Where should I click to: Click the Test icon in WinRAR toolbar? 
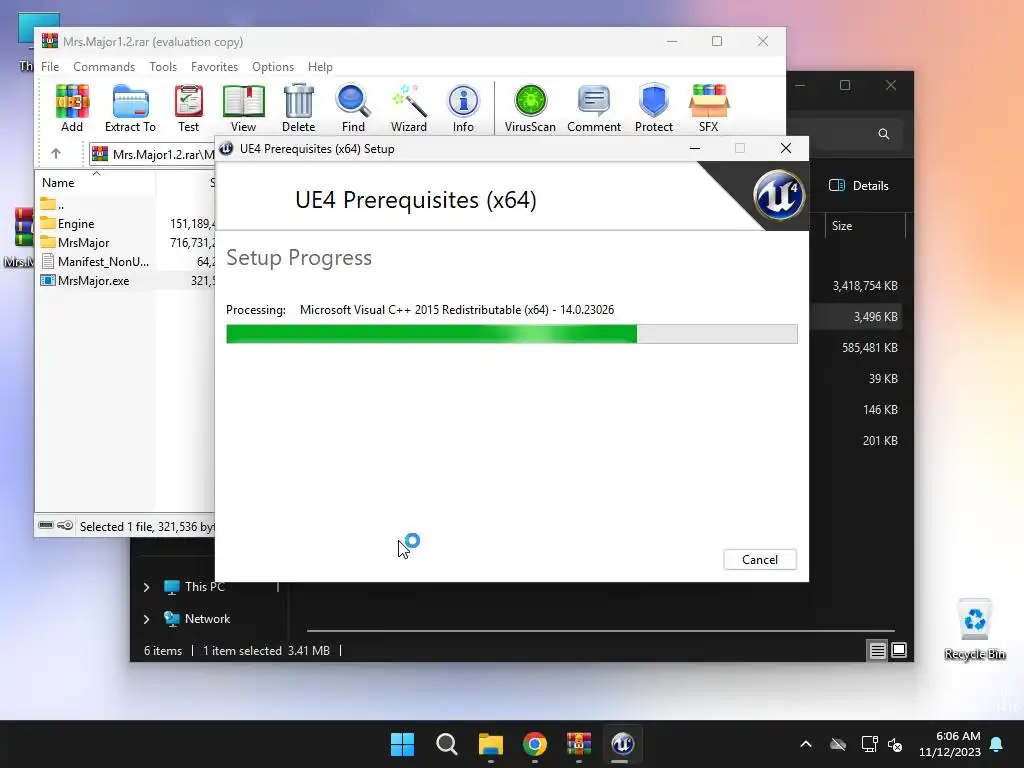(x=188, y=108)
